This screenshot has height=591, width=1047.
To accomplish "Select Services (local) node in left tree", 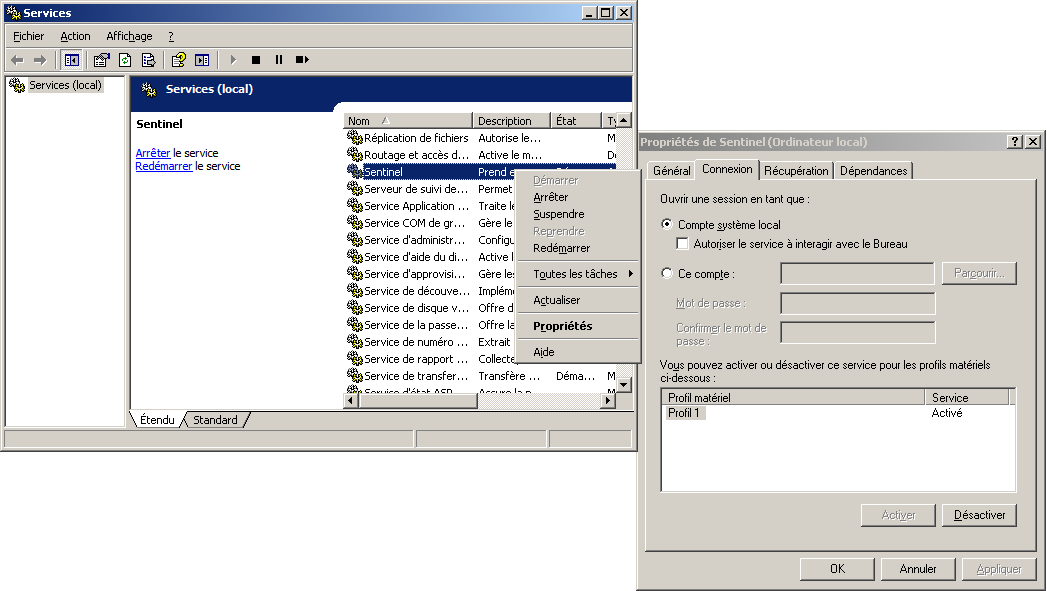I will click(65, 85).
